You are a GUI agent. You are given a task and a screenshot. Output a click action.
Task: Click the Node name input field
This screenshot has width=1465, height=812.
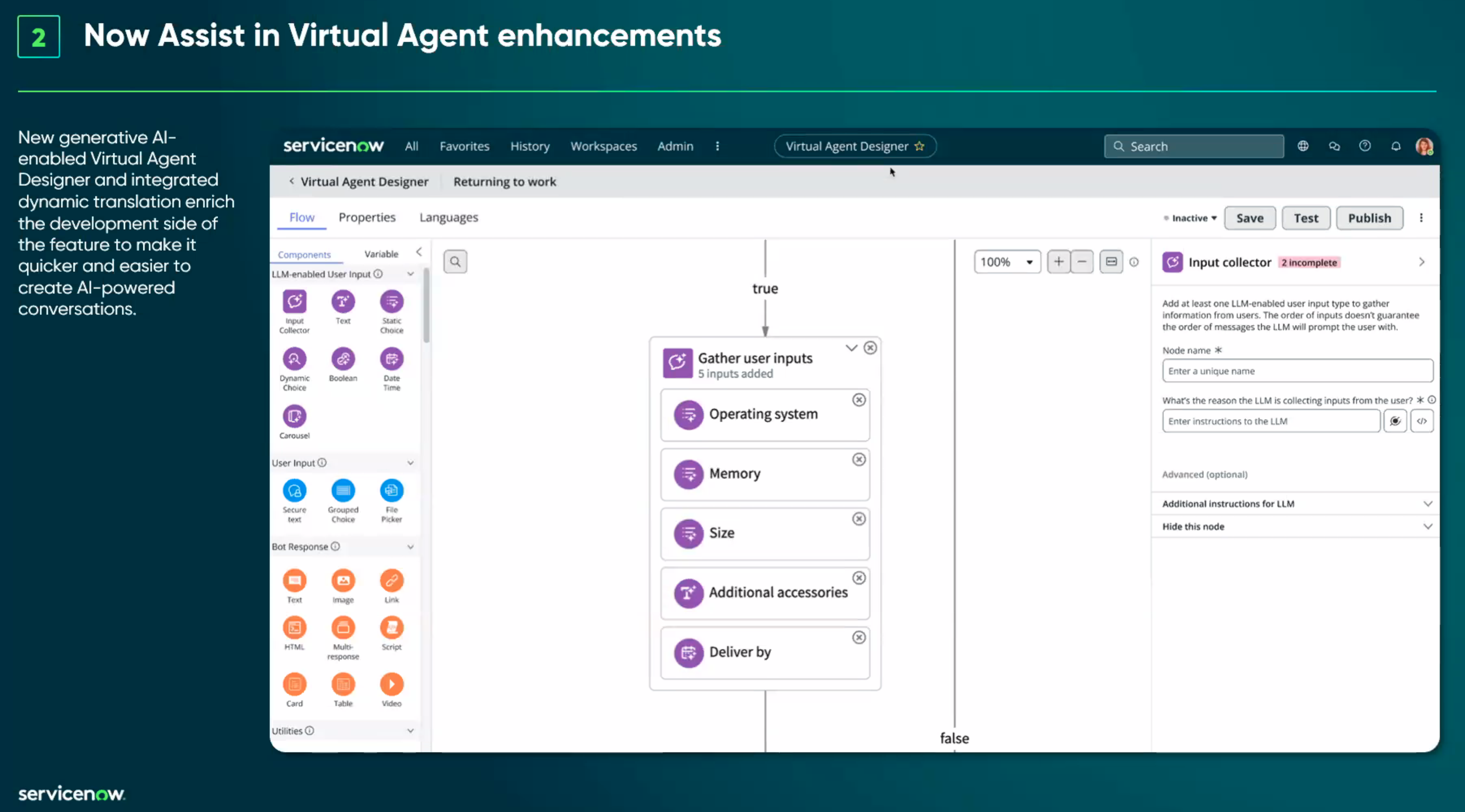click(x=1298, y=371)
